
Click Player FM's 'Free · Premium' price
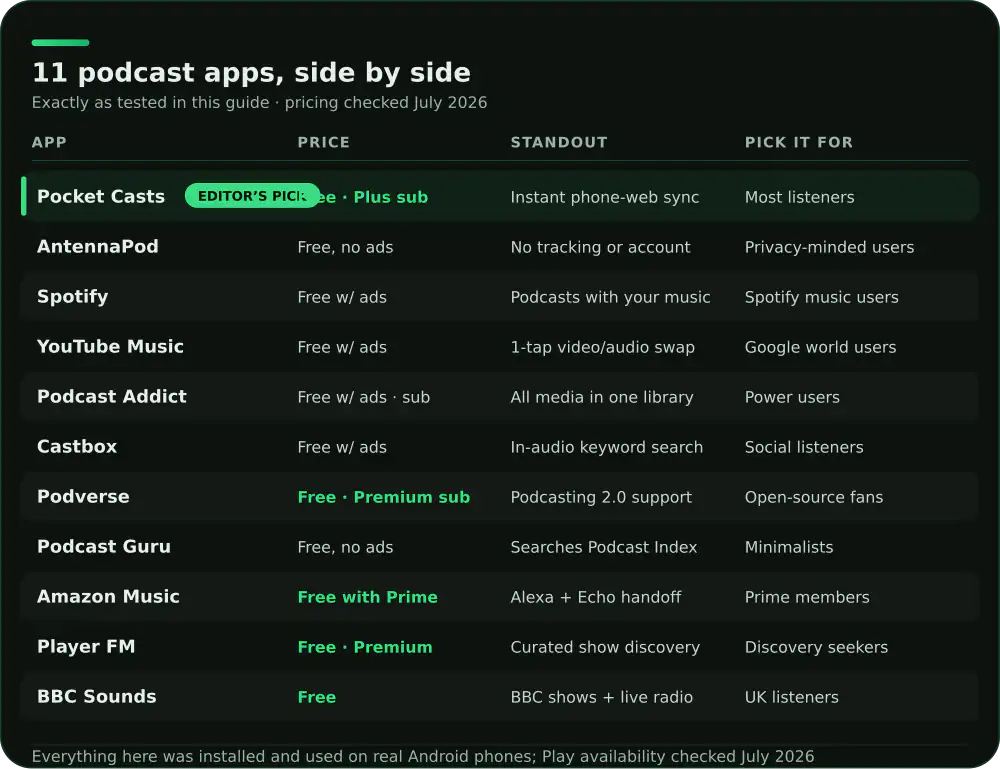pyautogui.click(x=365, y=647)
